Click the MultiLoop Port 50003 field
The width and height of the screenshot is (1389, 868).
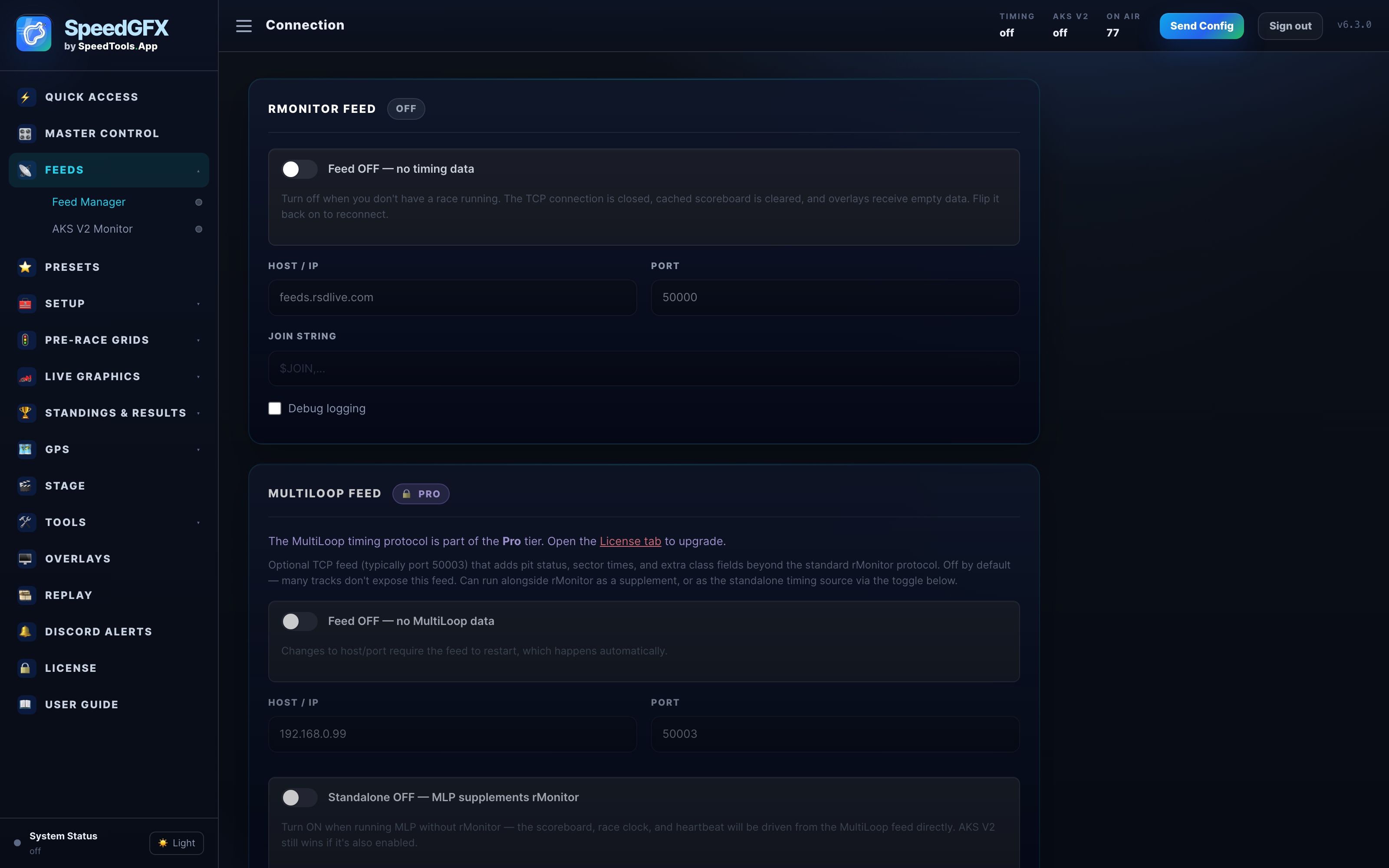pos(835,734)
